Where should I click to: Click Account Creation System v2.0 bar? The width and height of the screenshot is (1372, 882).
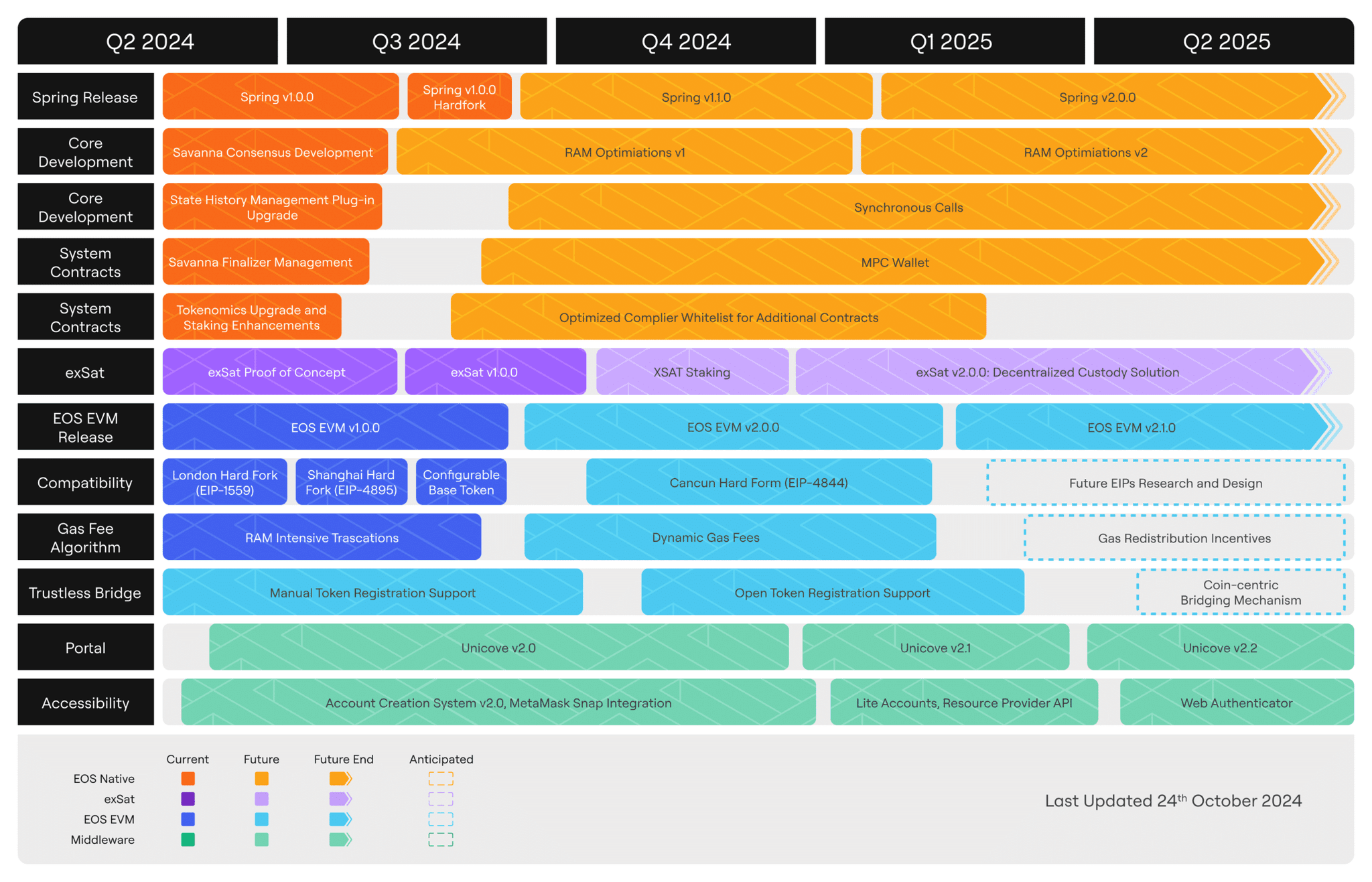point(498,703)
